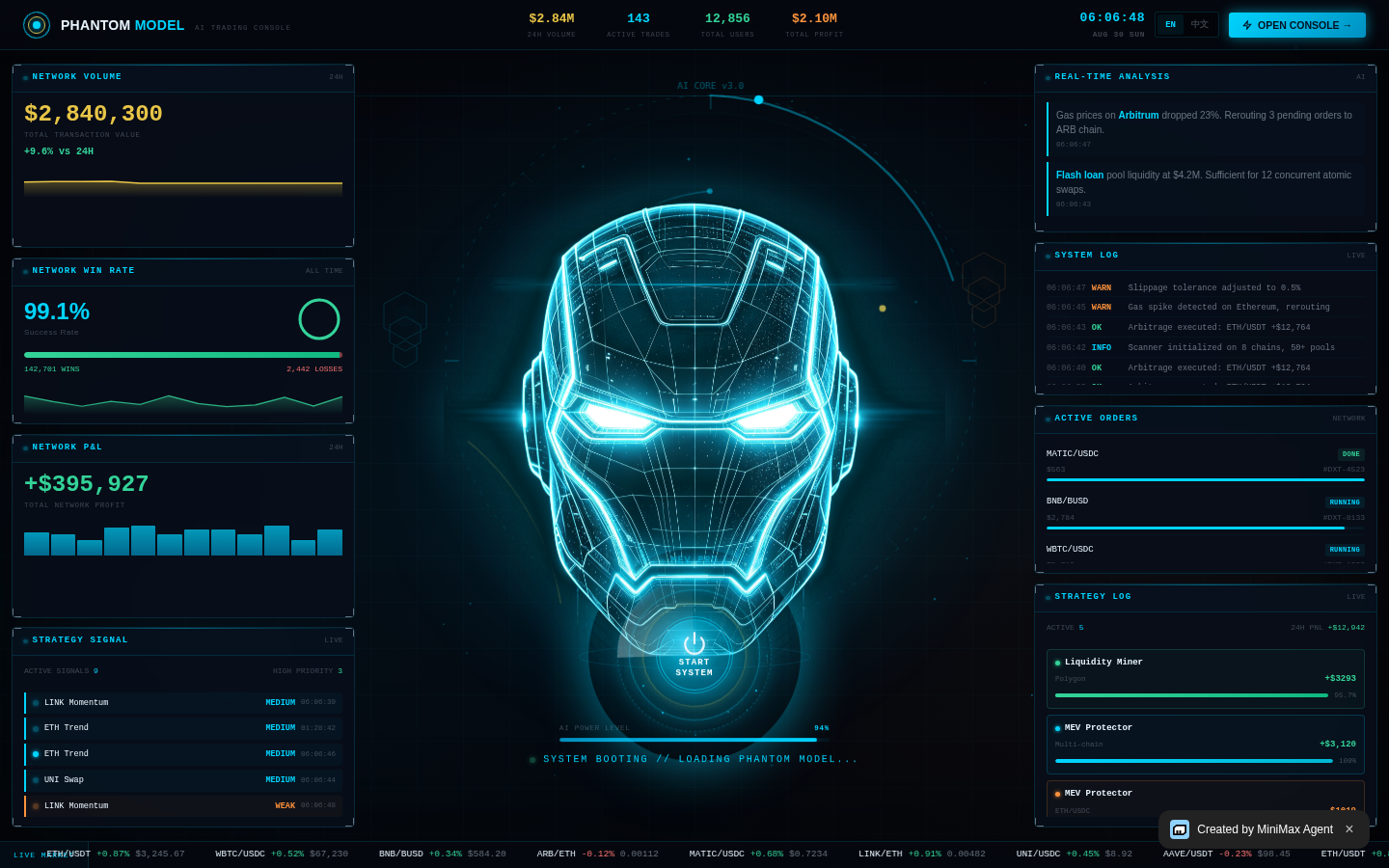Select the LINK Momentum WEAK signal row
The width and height of the screenshot is (1389, 868).
point(183,806)
